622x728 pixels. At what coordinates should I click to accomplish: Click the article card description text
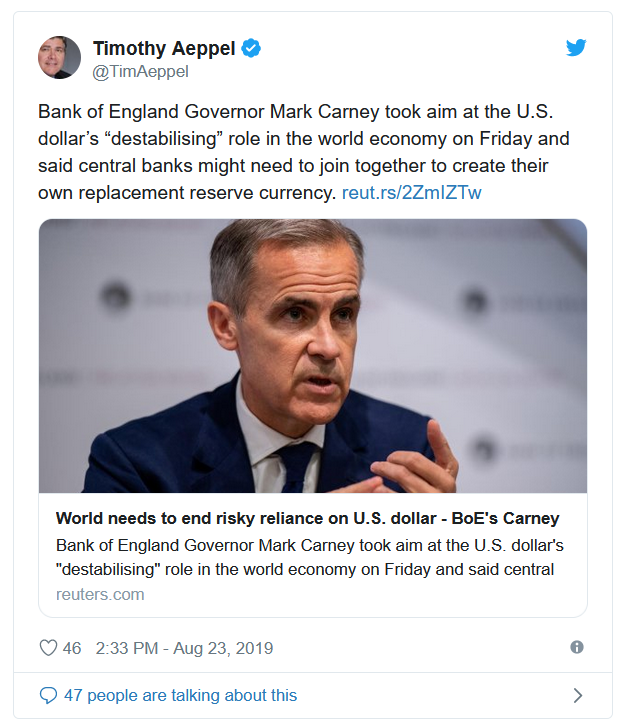click(x=310, y=557)
